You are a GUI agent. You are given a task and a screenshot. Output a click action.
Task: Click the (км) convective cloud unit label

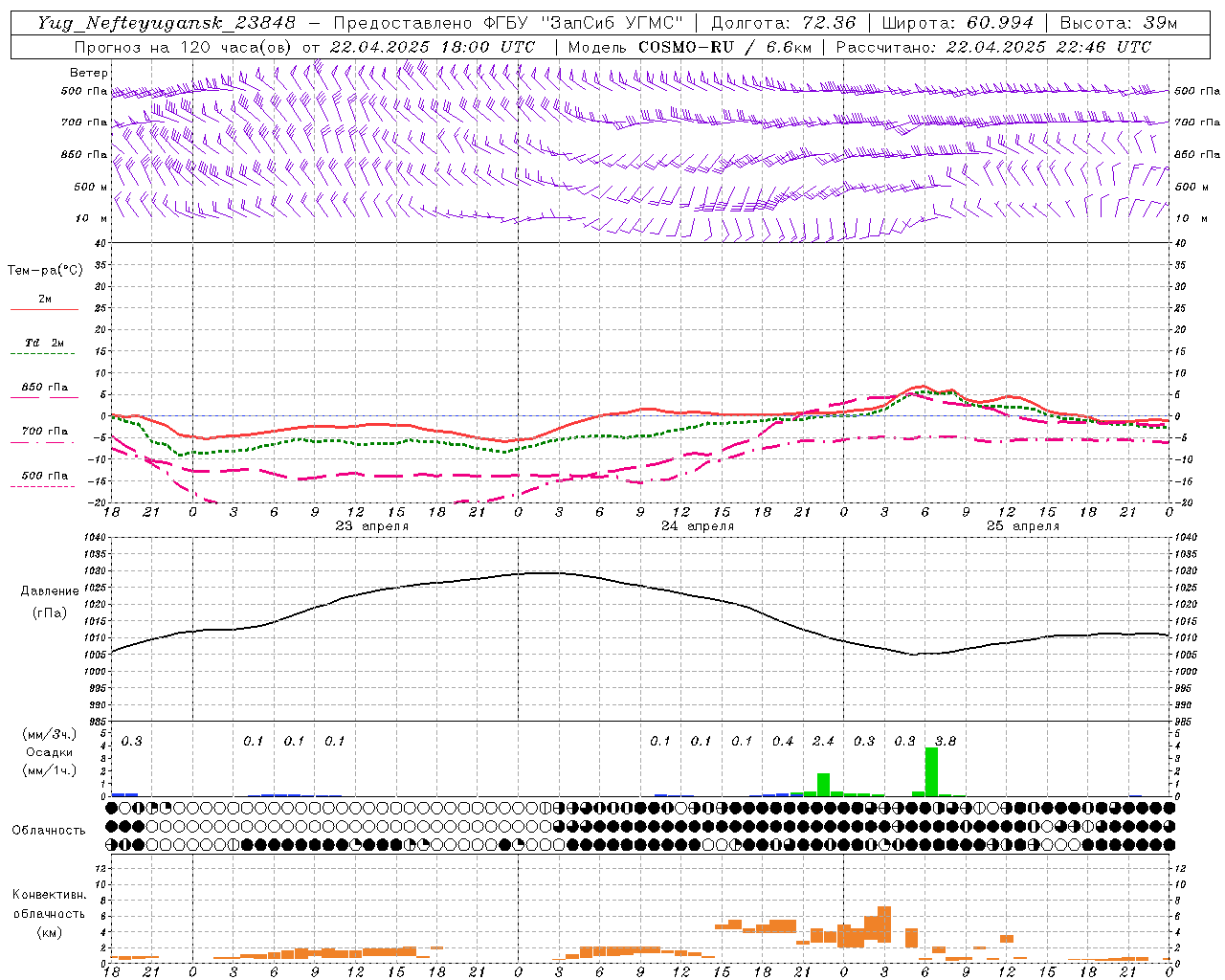tap(50, 932)
